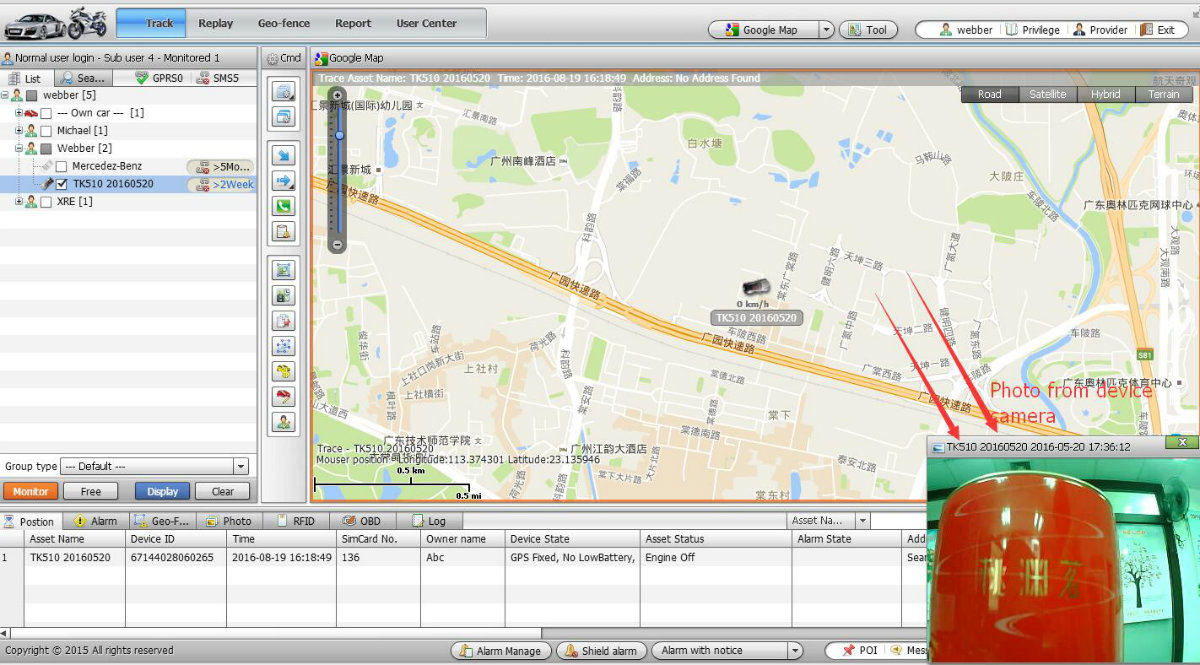Click the Alarm Manage button
1200x665 pixels.
pos(500,651)
